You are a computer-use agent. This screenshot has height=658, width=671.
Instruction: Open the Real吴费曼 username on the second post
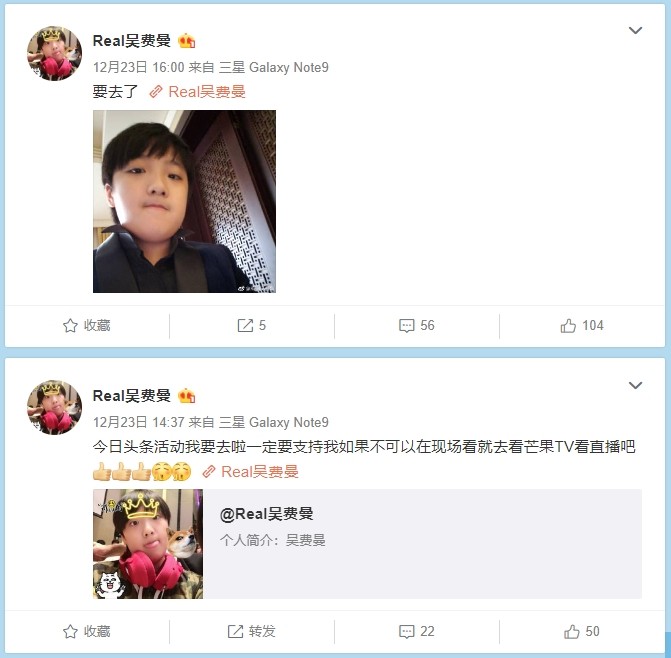131,396
